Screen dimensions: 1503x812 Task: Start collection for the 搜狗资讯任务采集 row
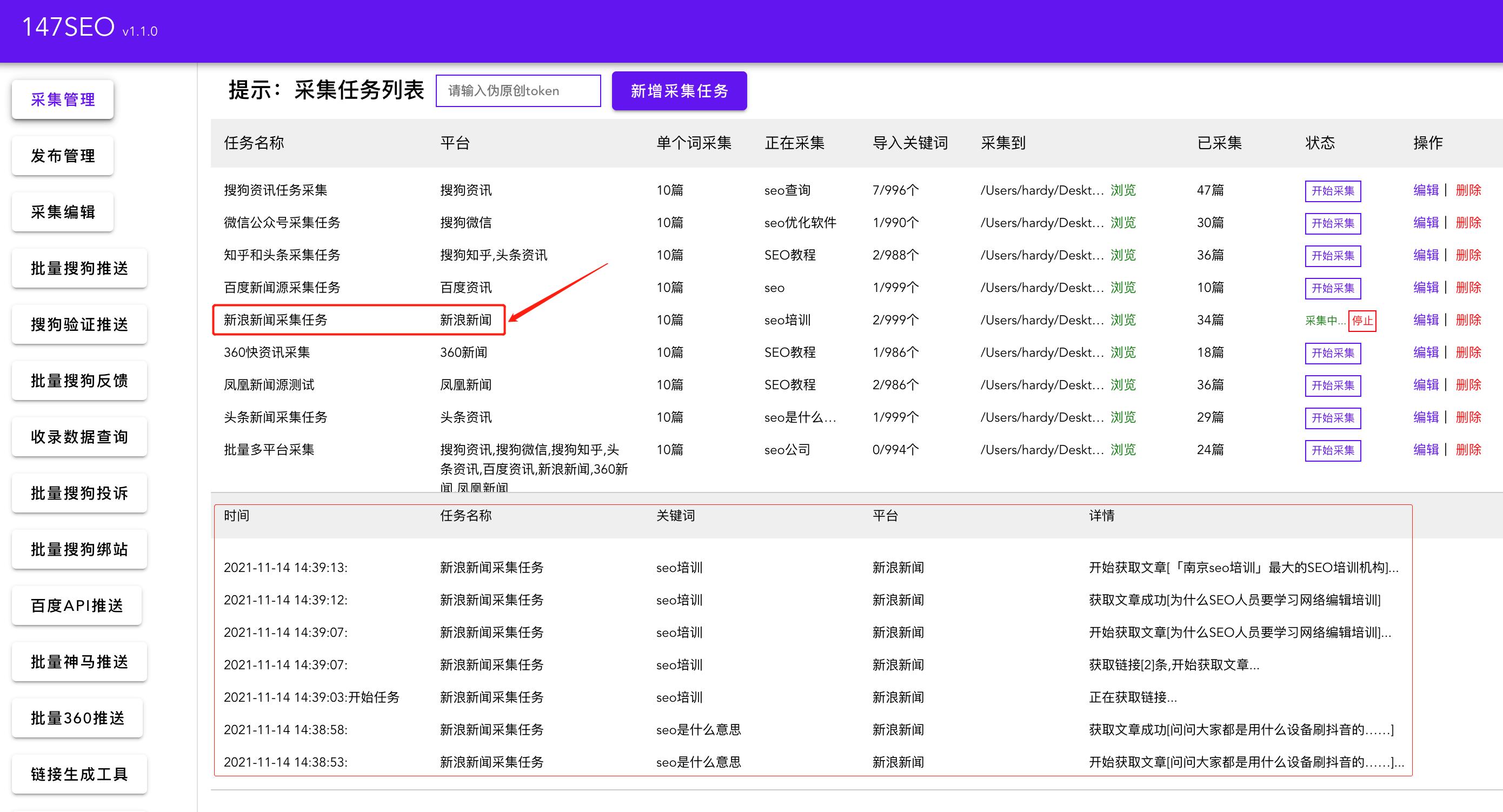tap(1333, 191)
